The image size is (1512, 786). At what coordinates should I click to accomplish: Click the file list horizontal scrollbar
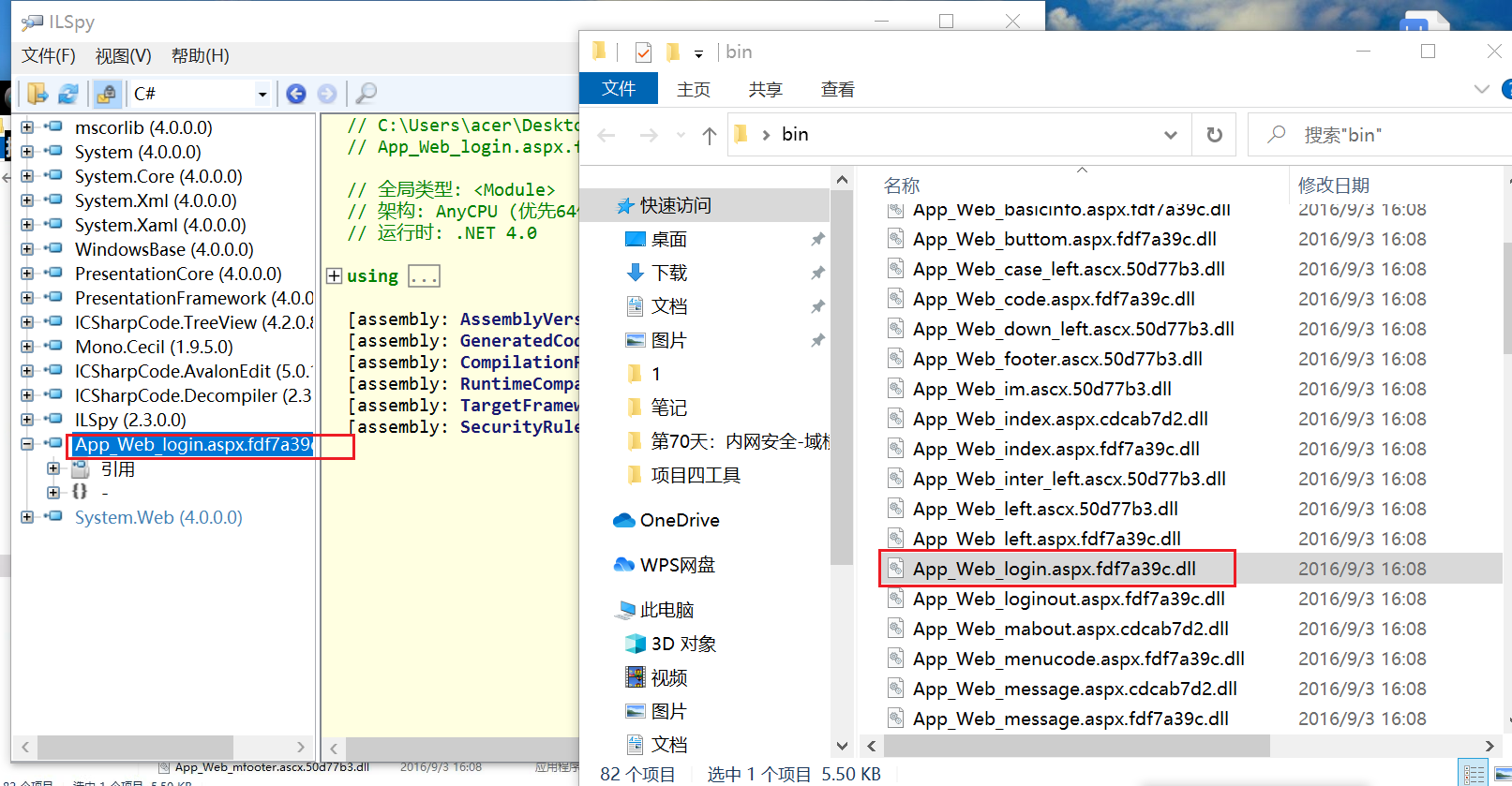click(x=1076, y=746)
